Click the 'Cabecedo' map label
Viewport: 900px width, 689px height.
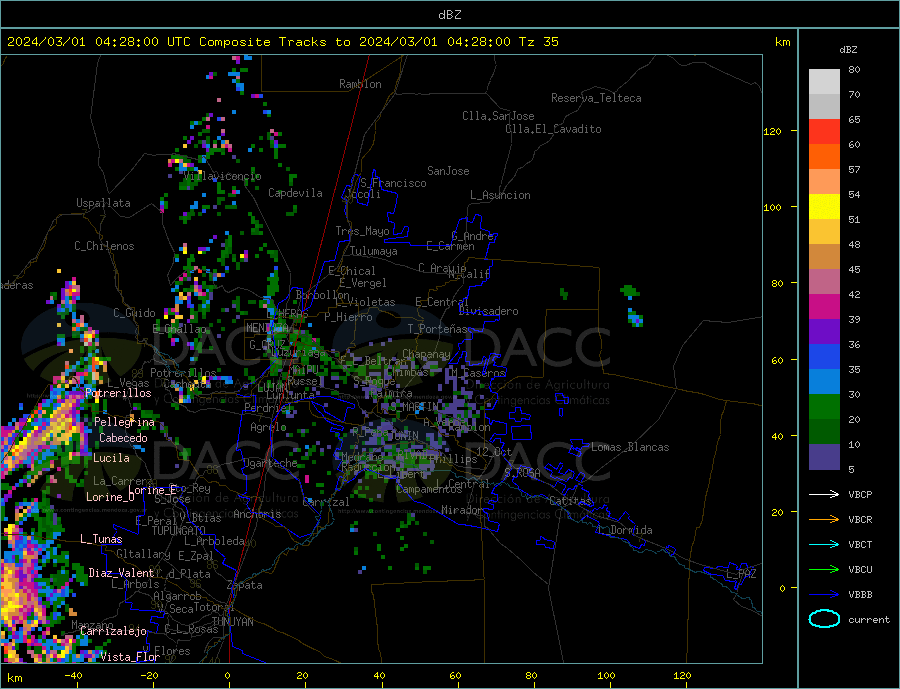pyautogui.click(x=123, y=438)
